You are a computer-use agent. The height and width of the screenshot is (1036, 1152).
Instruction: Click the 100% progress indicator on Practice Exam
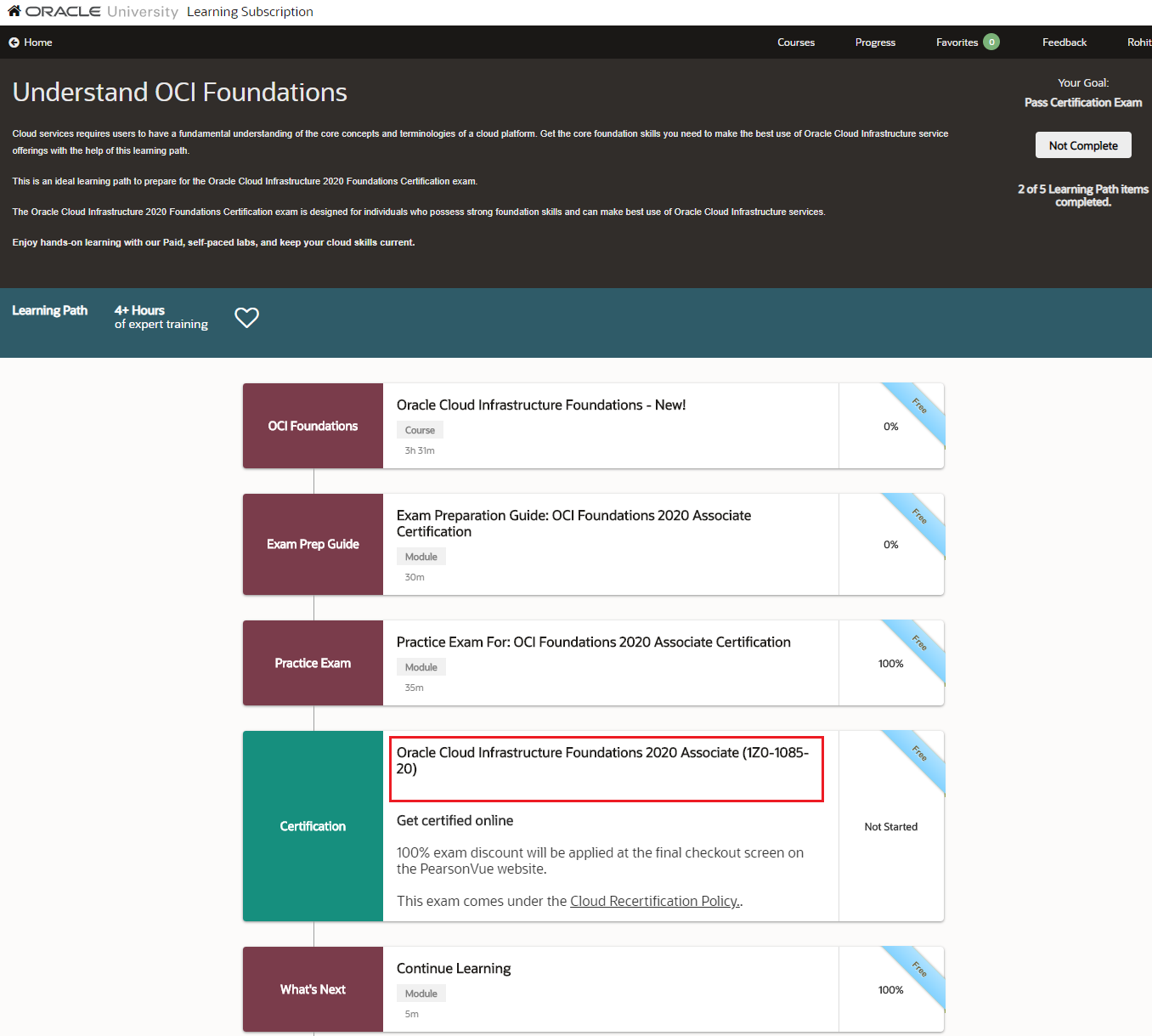pos(890,663)
